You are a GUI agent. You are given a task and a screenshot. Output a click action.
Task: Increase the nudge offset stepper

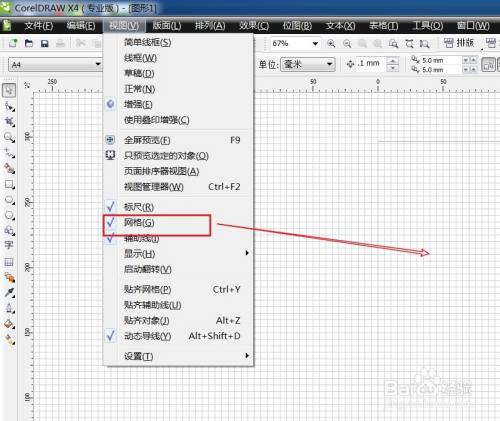393,61
